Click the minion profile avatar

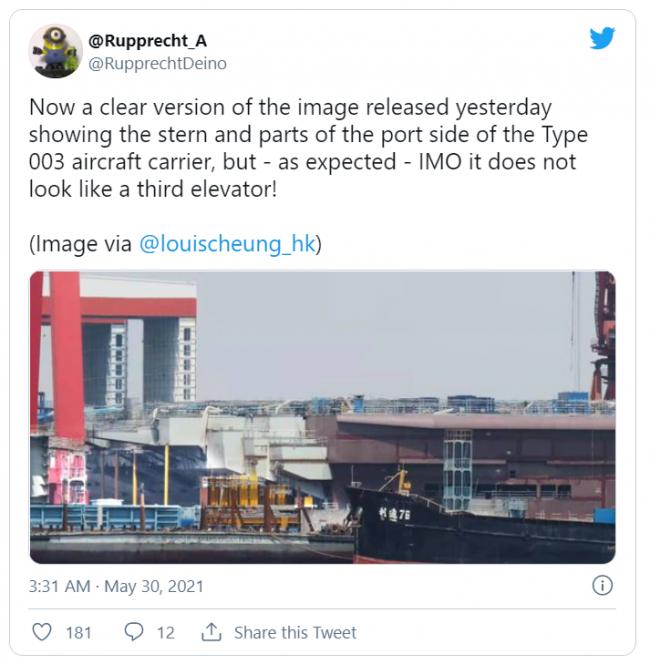point(55,50)
